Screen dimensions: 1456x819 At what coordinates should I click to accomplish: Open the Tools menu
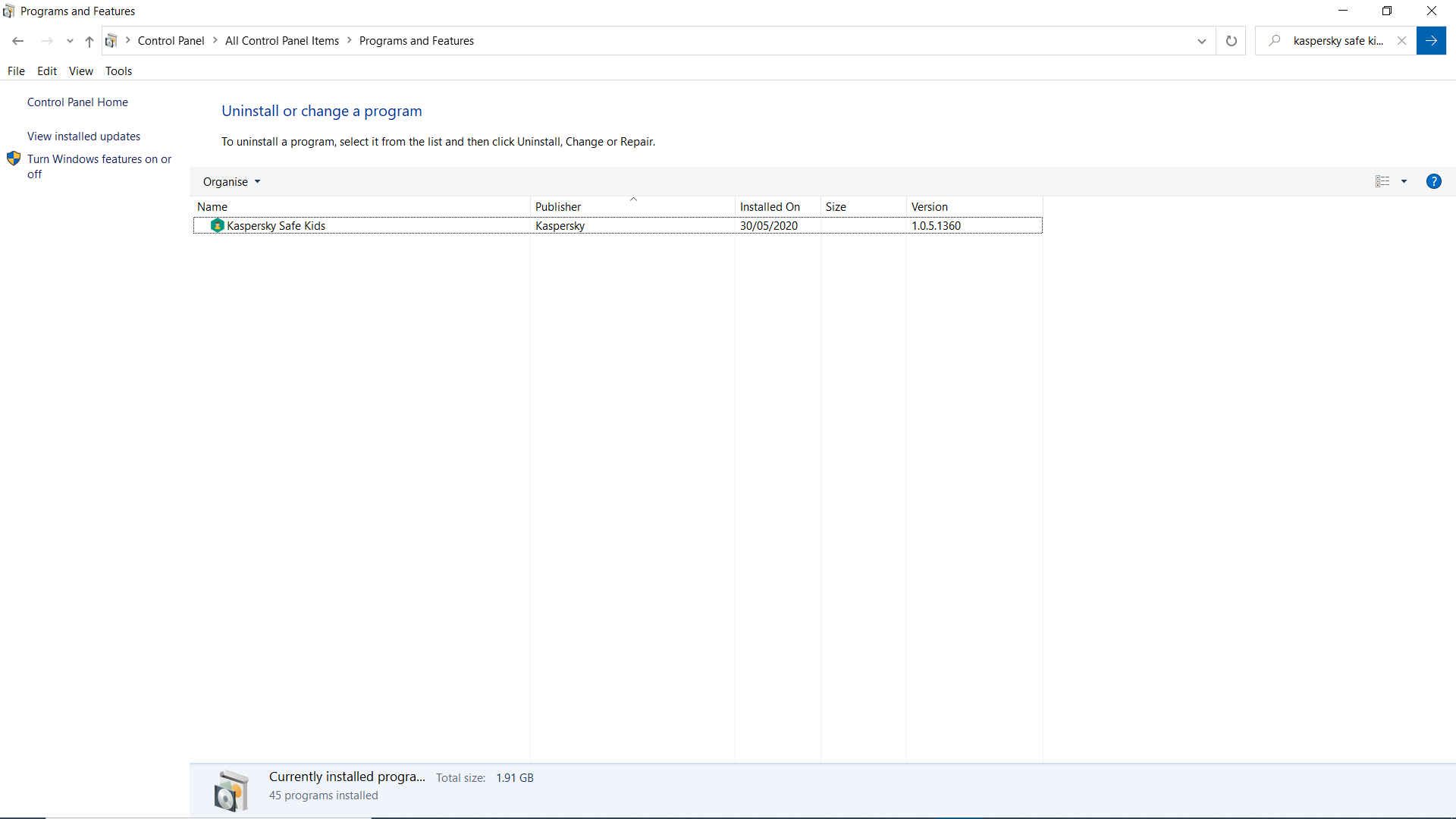pos(118,71)
